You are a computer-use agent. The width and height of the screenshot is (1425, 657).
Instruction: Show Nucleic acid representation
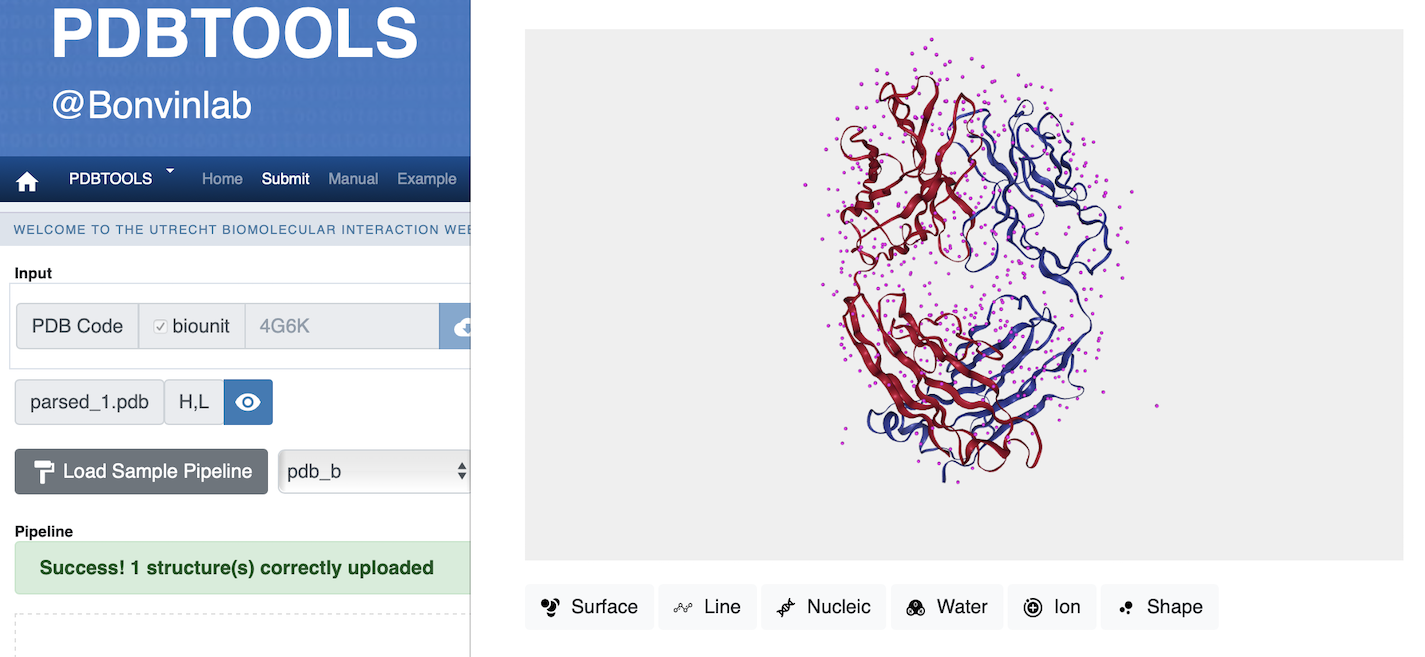click(x=824, y=607)
